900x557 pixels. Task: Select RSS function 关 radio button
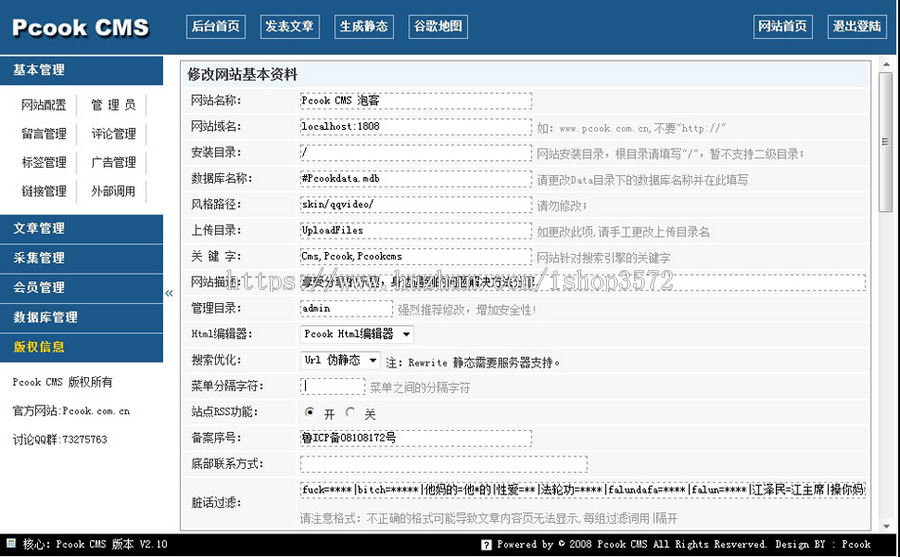[350, 412]
